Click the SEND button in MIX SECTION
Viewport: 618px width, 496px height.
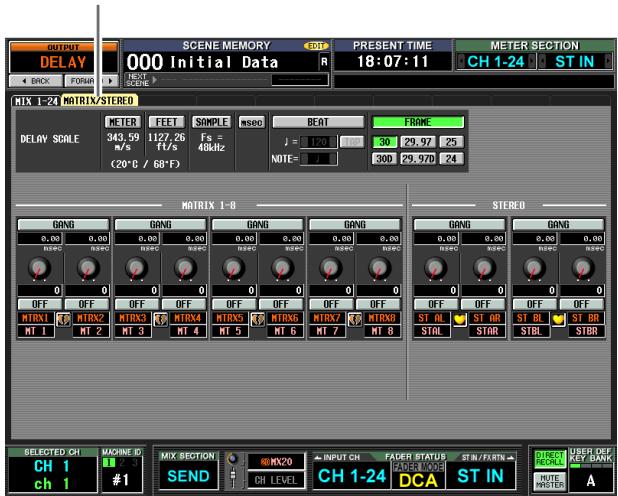click(x=188, y=476)
